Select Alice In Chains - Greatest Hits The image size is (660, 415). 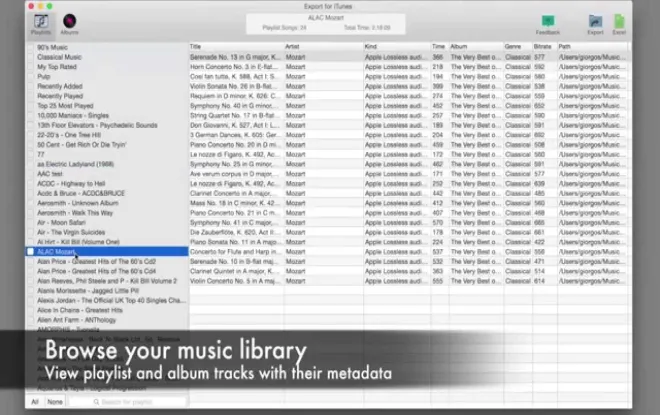80,310
